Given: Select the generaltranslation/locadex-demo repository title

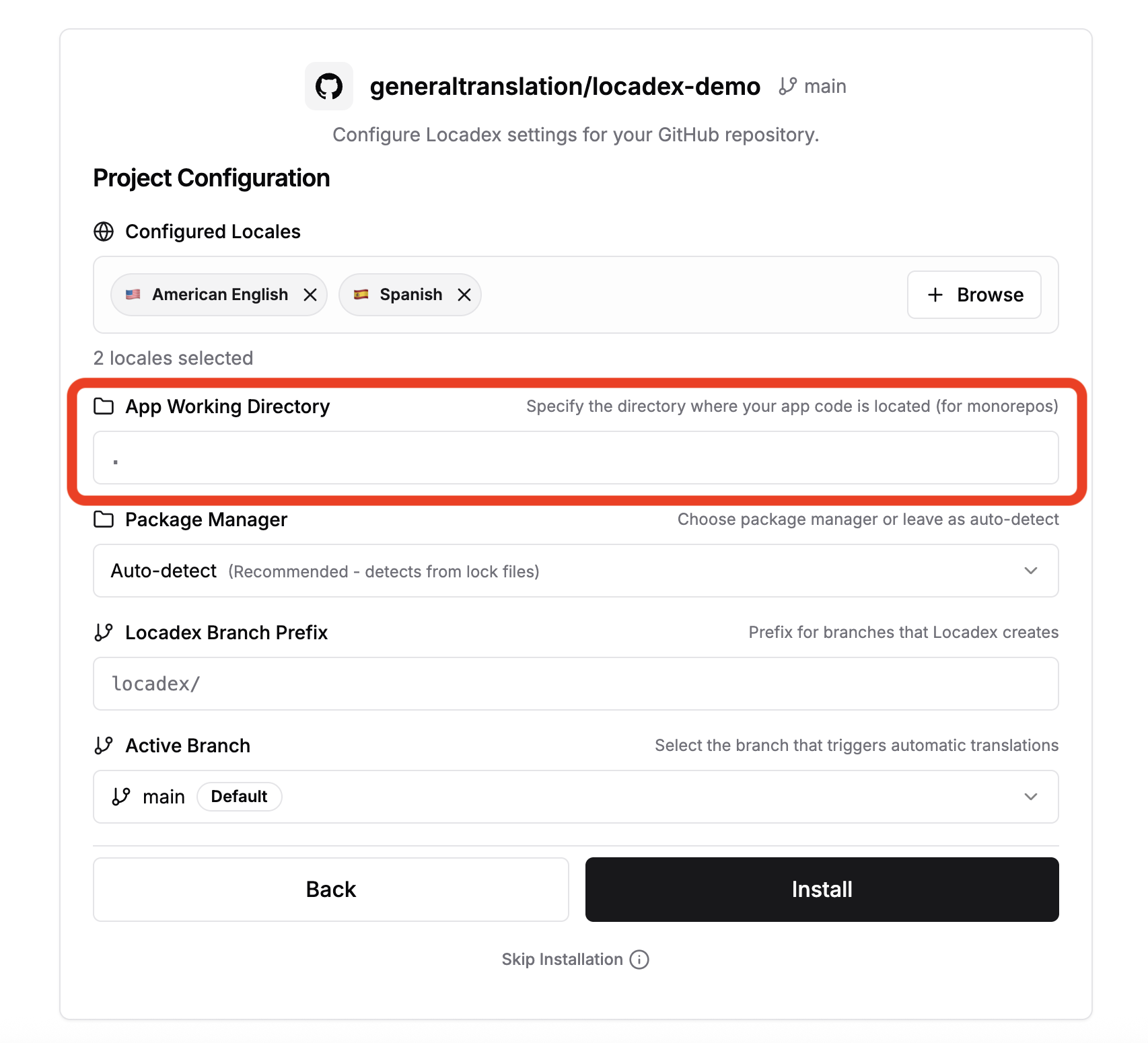Looking at the screenshot, I should 565,85.
